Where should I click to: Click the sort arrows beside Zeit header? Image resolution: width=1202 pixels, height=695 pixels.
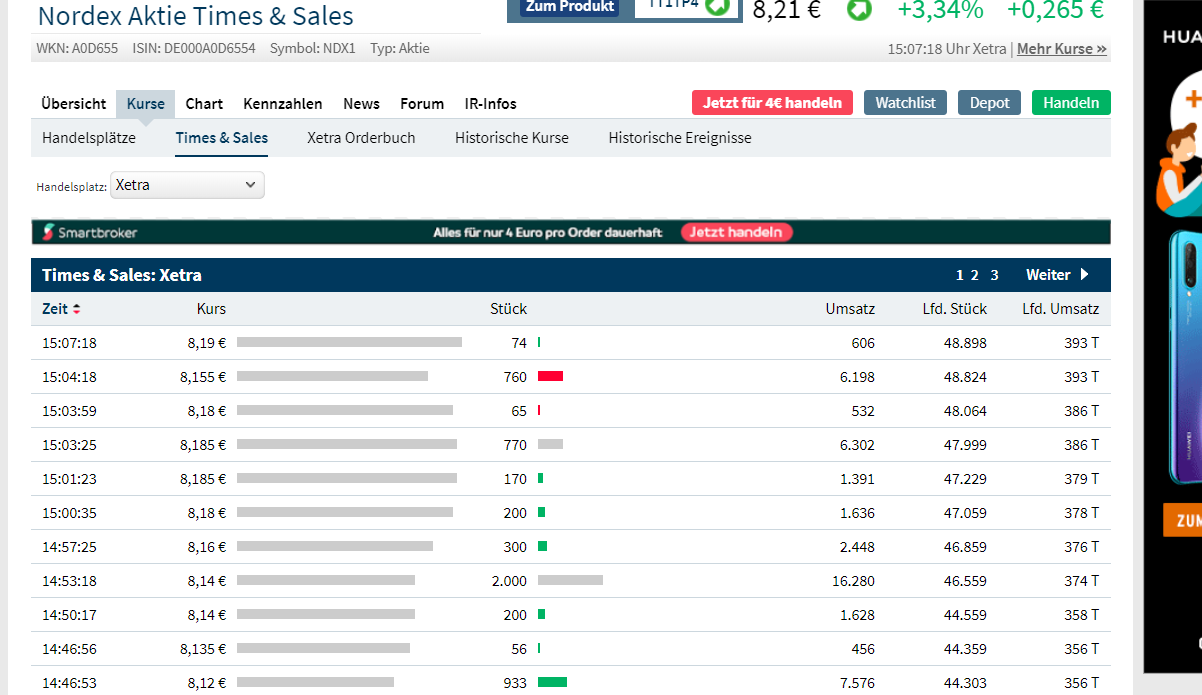[77, 309]
